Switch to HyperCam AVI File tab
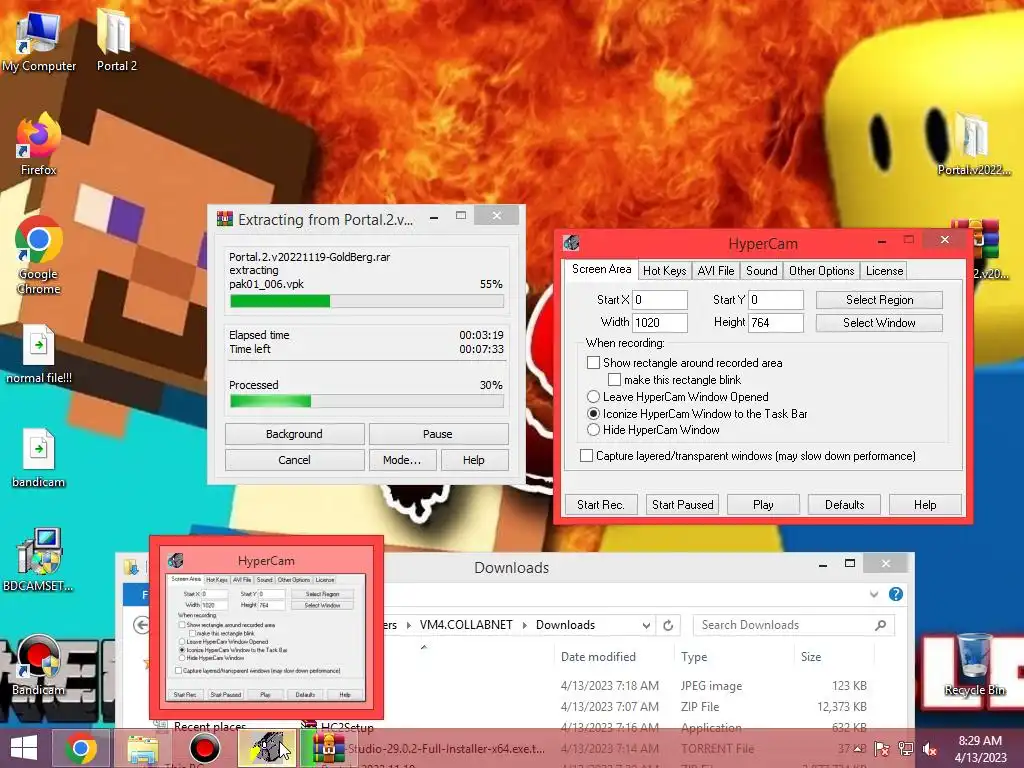This screenshot has width=1024, height=768. tap(716, 270)
